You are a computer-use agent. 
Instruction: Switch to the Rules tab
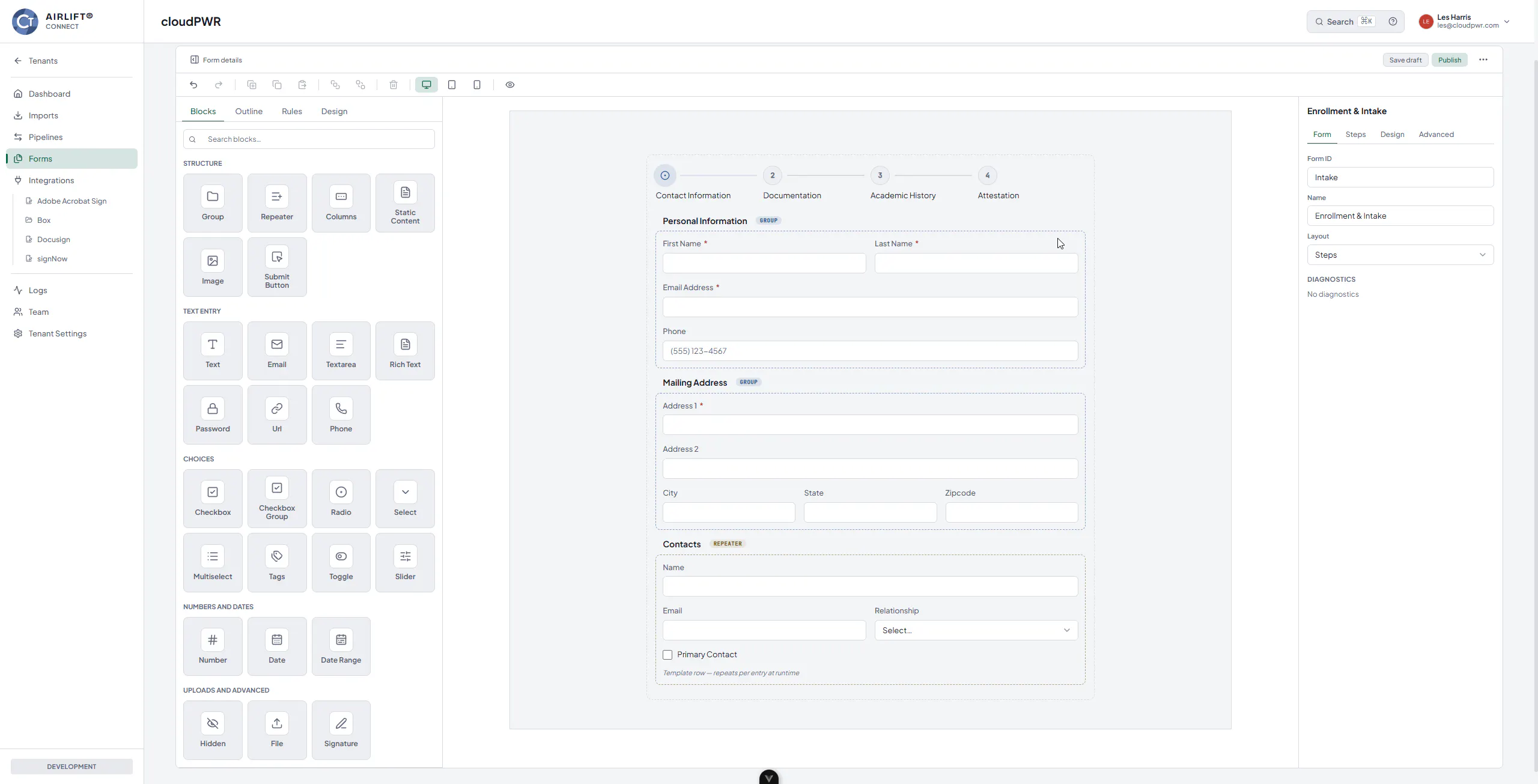click(x=292, y=111)
